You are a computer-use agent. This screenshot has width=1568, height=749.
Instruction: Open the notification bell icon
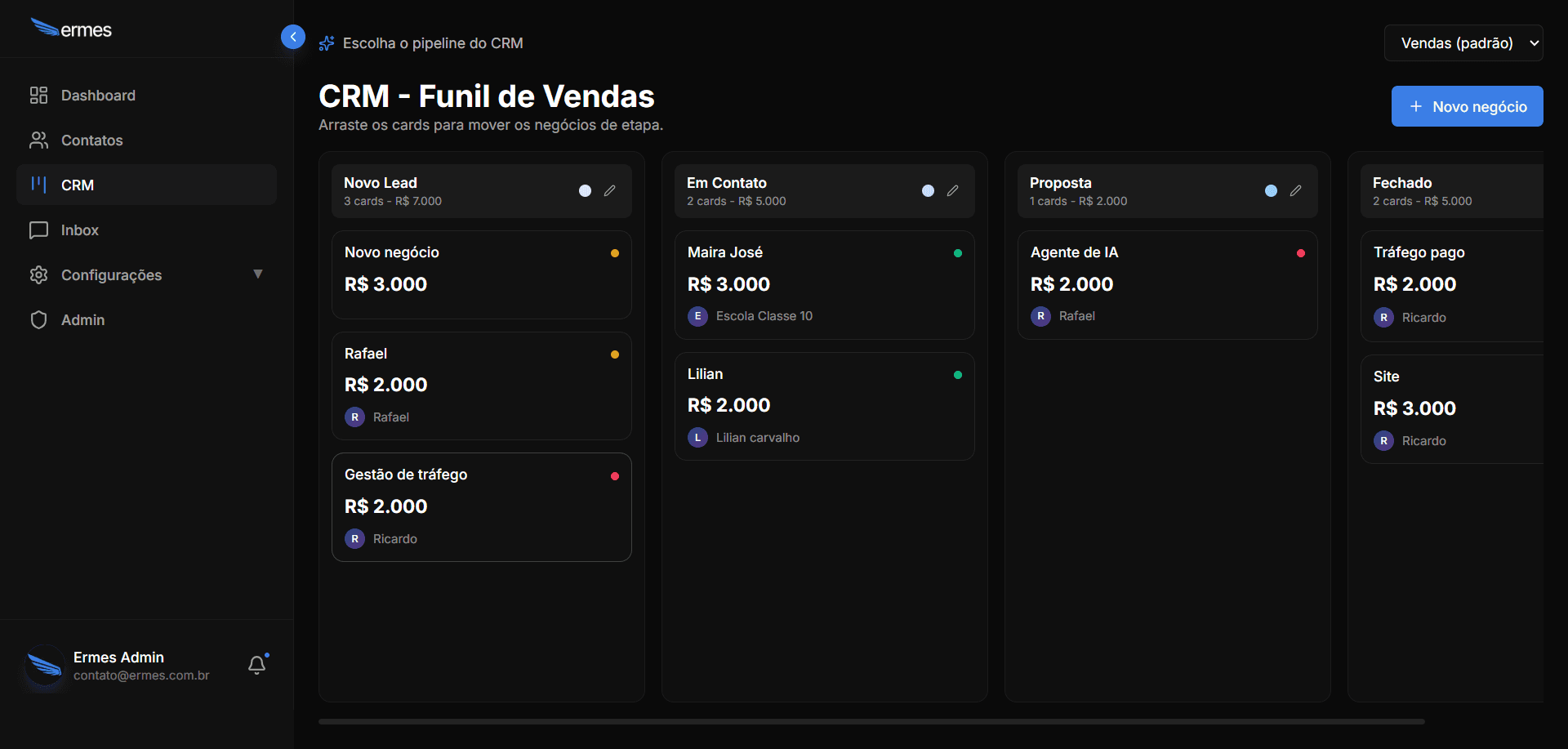click(x=257, y=664)
